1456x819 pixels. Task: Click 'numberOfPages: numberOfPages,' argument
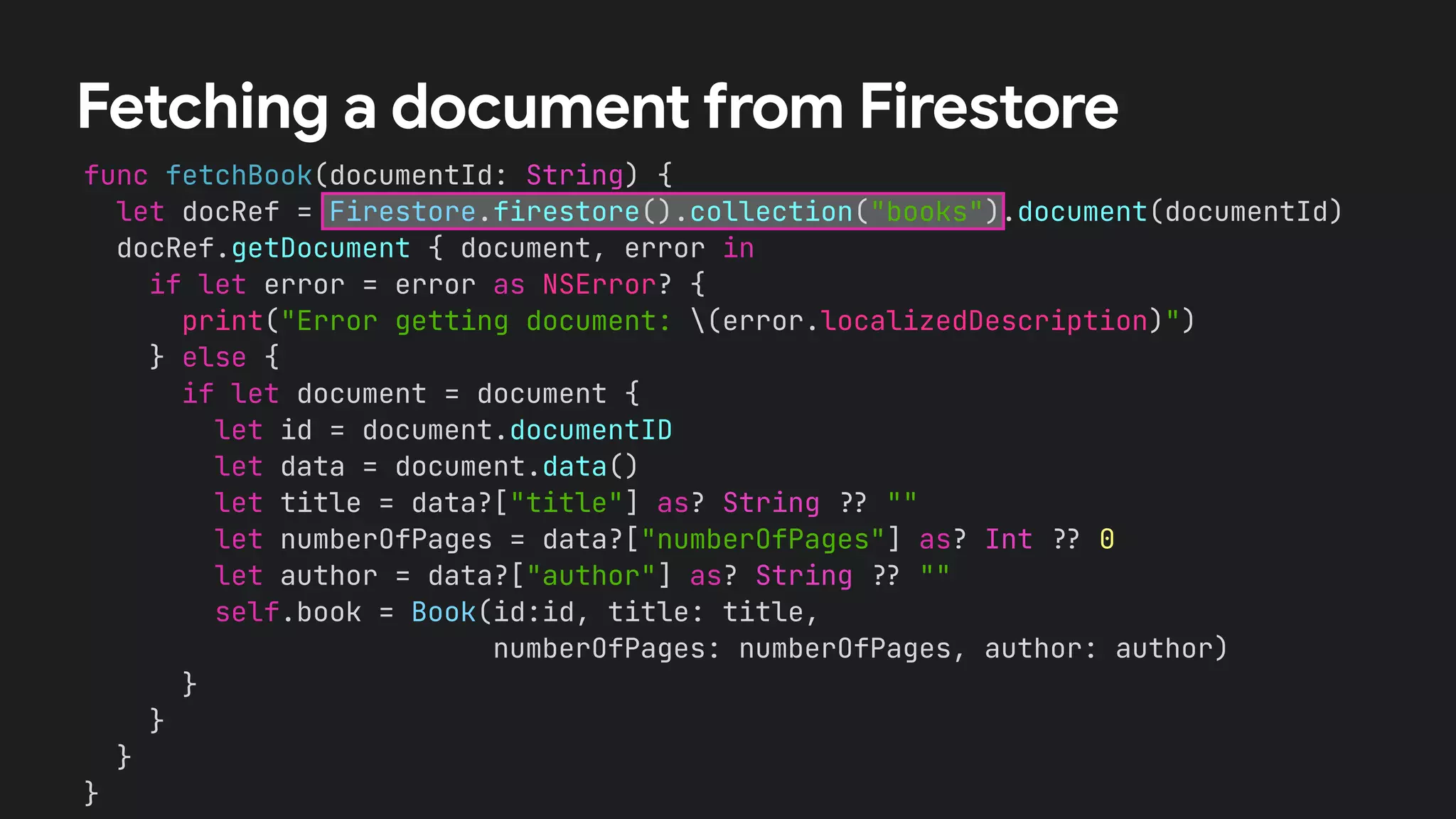tap(729, 648)
